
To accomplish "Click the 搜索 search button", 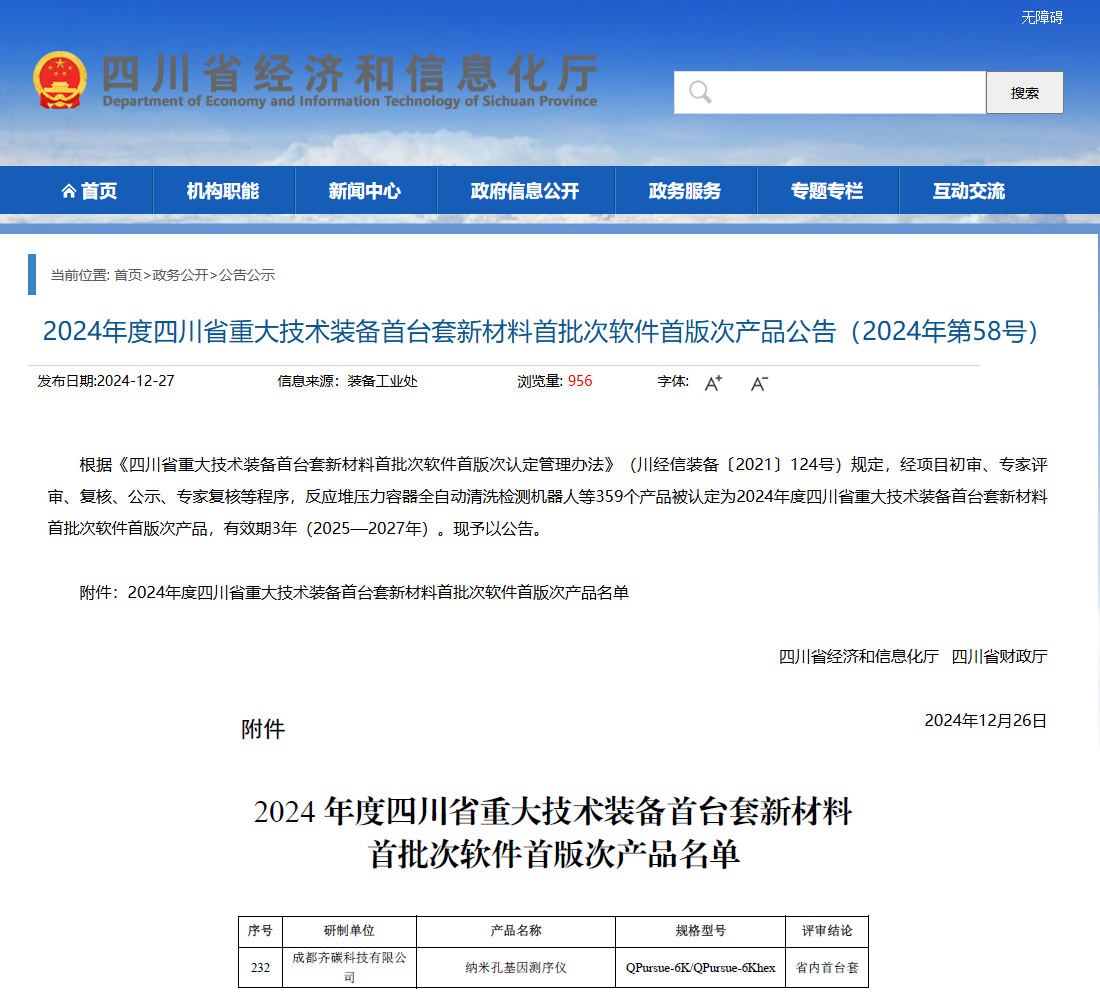I will click(x=1024, y=93).
